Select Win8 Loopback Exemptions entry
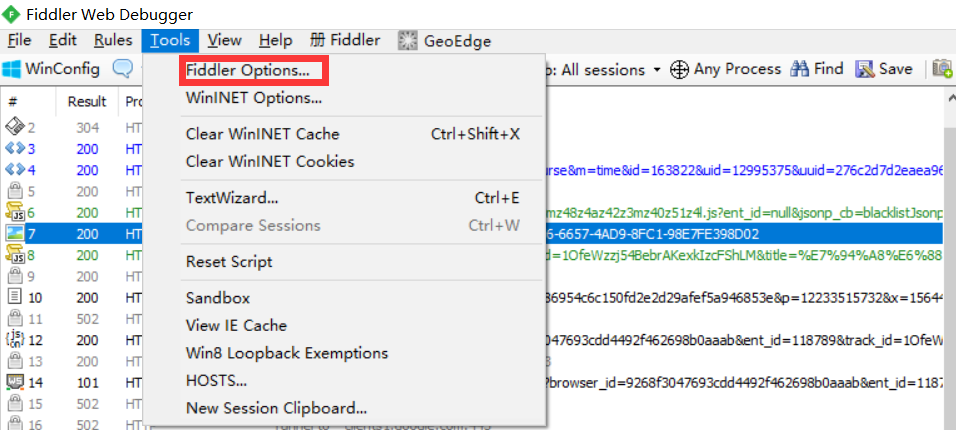This screenshot has width=956, height=430. tap(287, 353)
